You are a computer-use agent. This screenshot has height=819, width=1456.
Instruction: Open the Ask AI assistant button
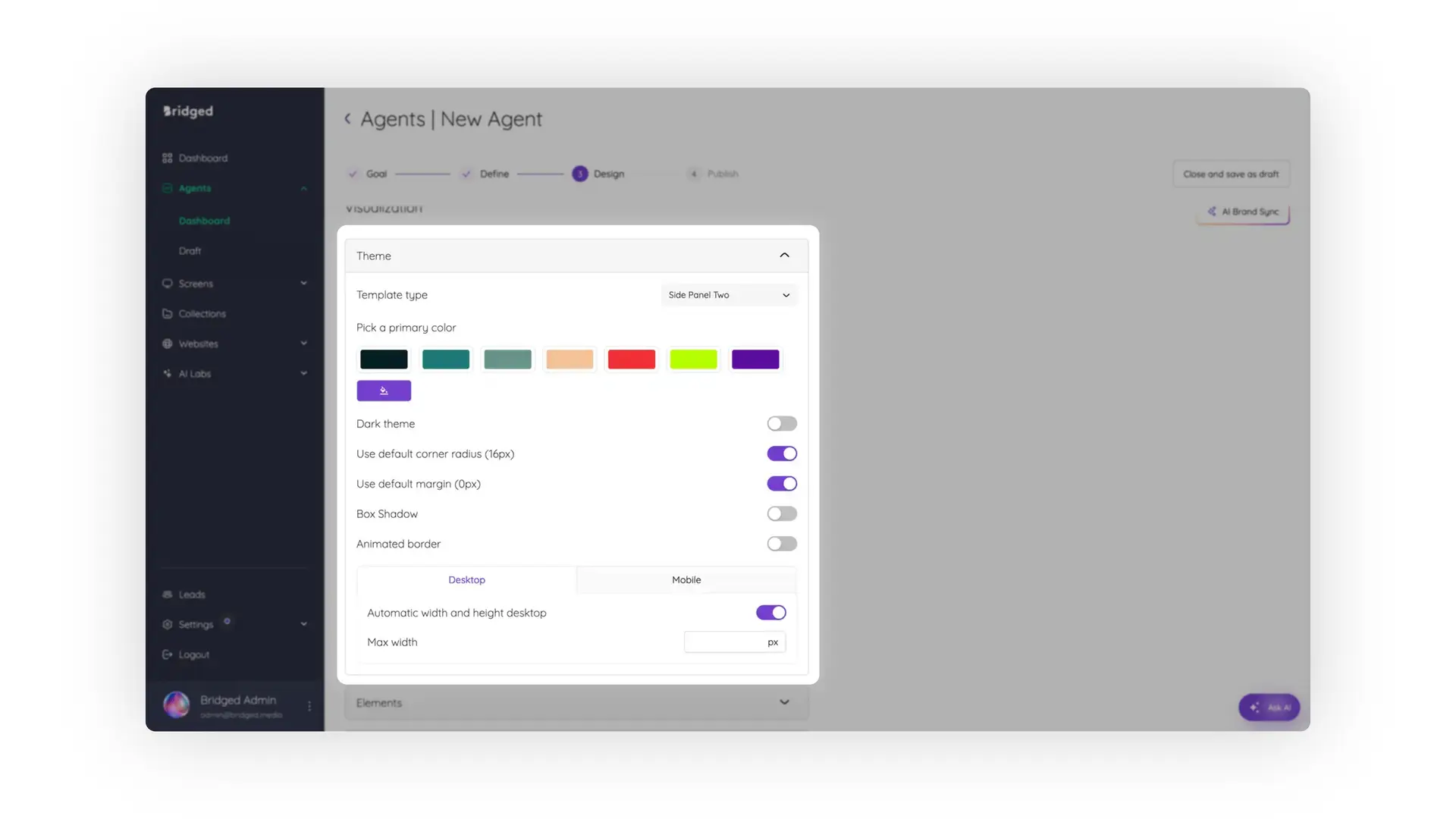pyautogui.click(x=1268, y=707)
